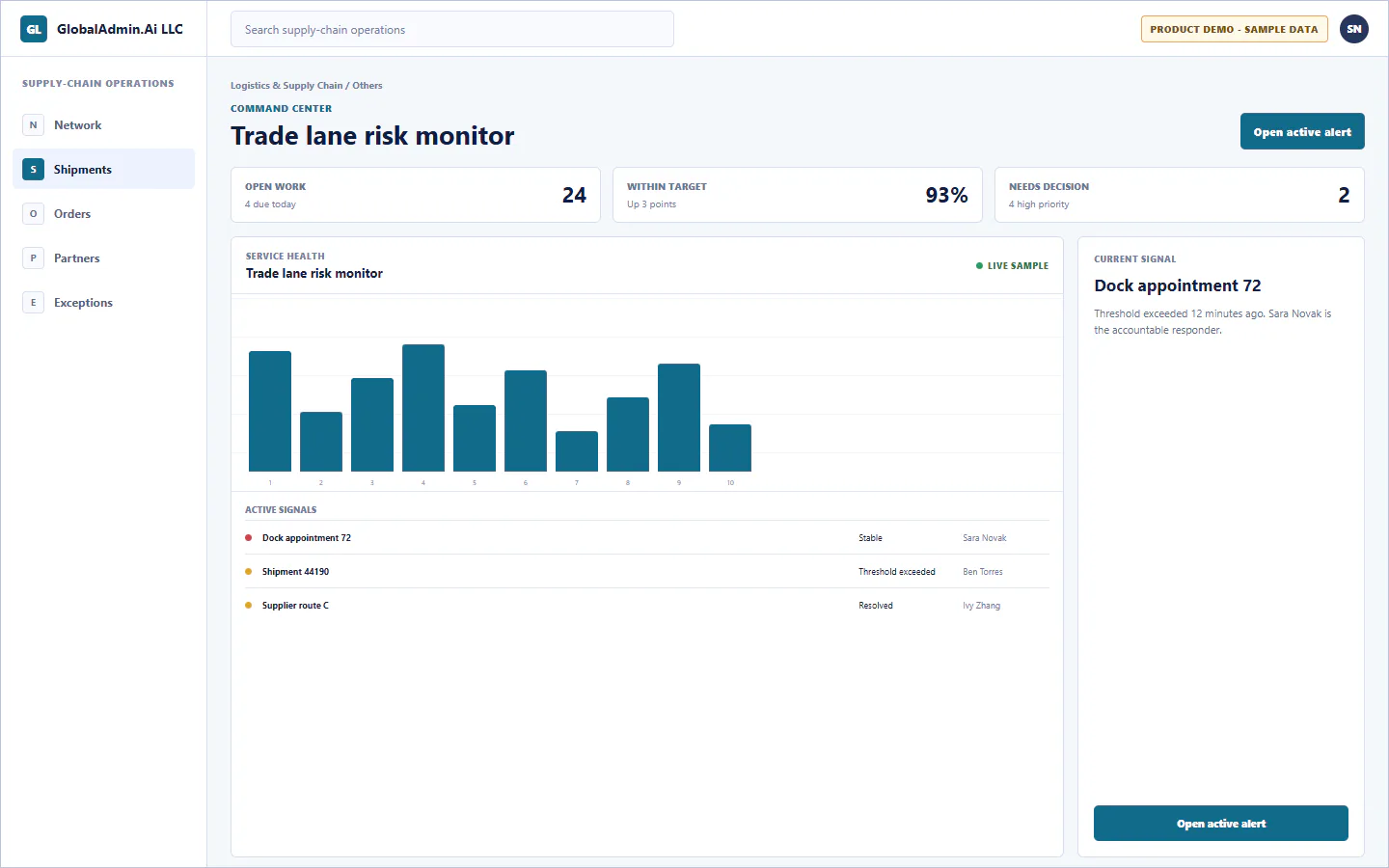
Task: Select the Supplier route C signal row
Action: coord(647,606)
